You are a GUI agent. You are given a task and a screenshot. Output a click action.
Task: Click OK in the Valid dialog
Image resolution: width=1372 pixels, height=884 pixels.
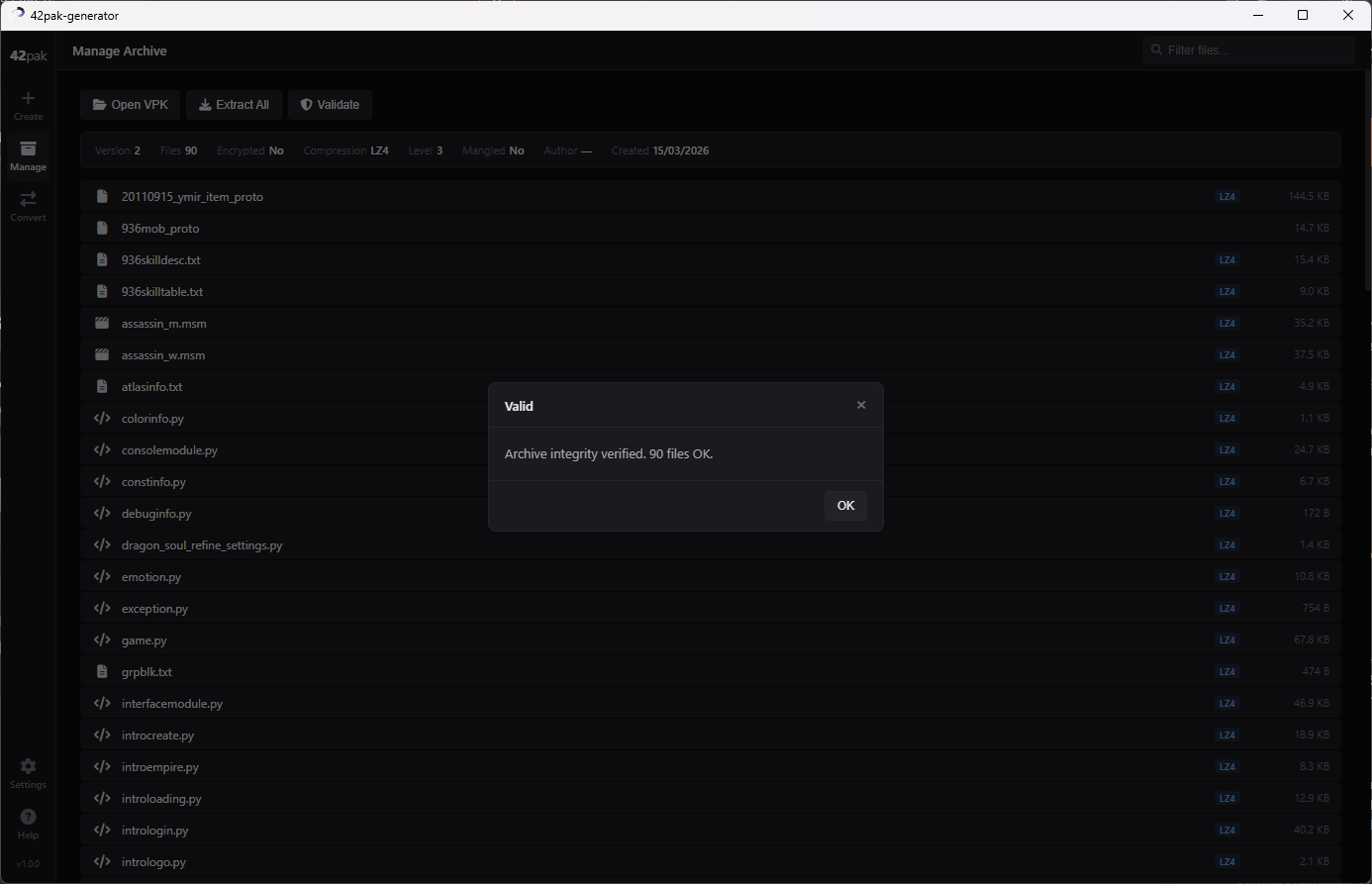coord(845,506)
